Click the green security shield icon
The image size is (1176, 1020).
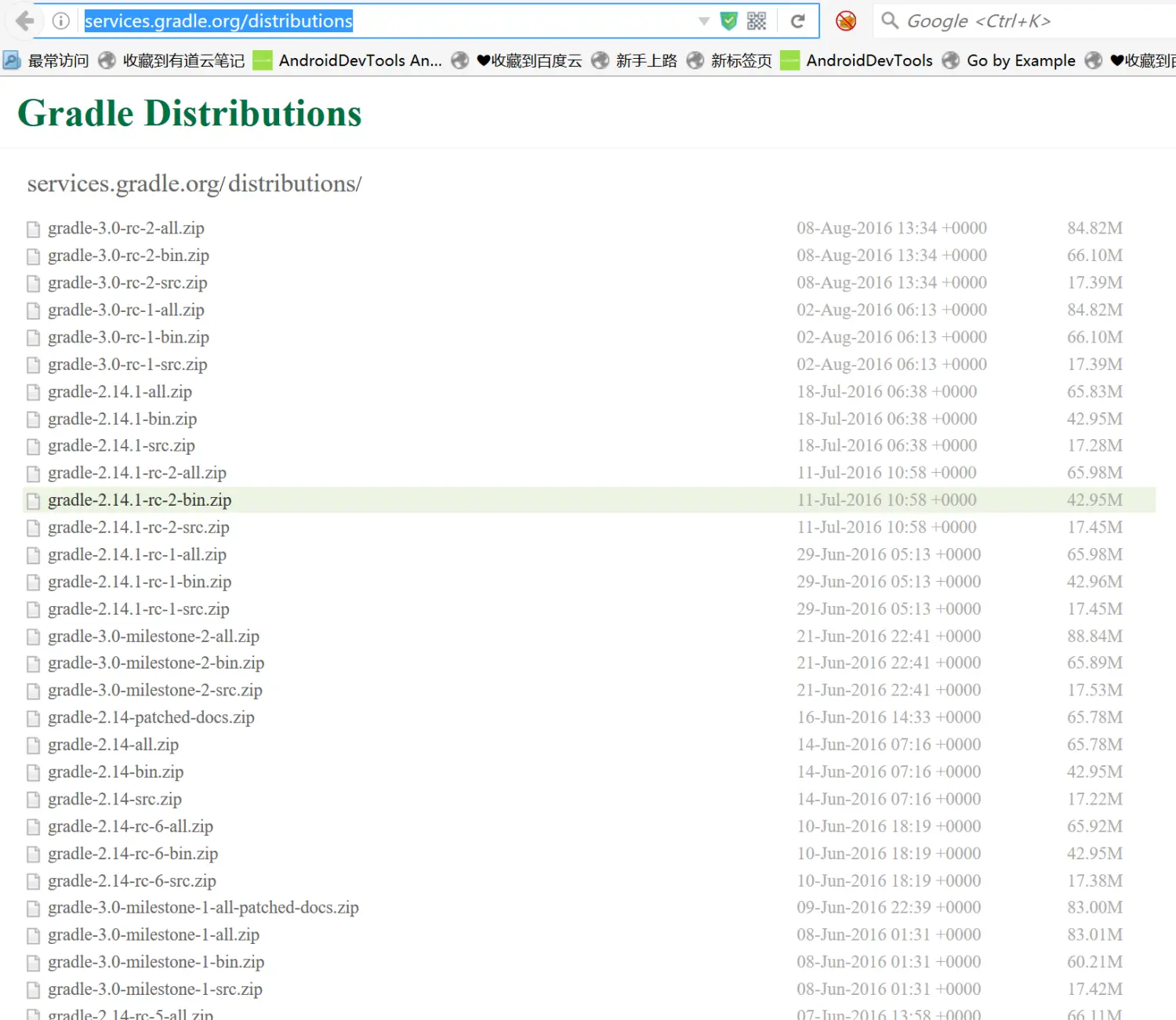(x=729, y=21)
